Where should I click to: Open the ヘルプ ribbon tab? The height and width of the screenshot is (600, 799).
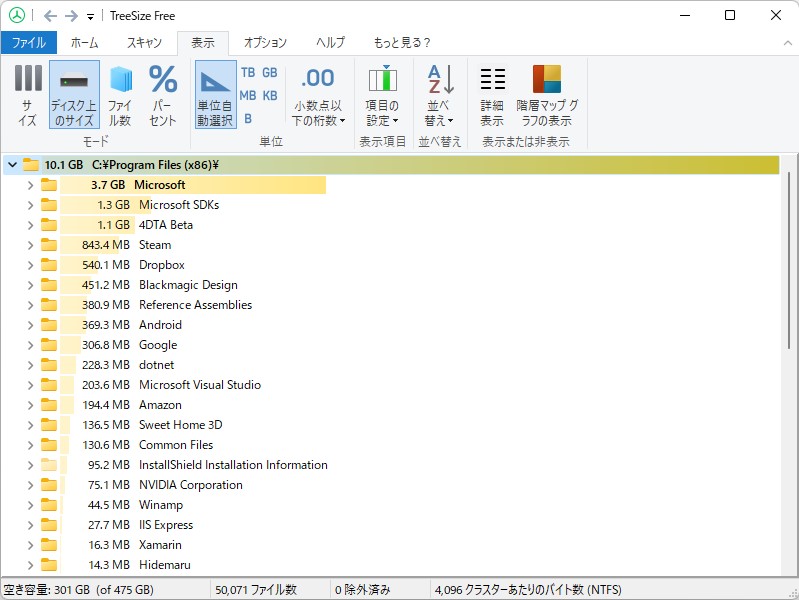330,43
